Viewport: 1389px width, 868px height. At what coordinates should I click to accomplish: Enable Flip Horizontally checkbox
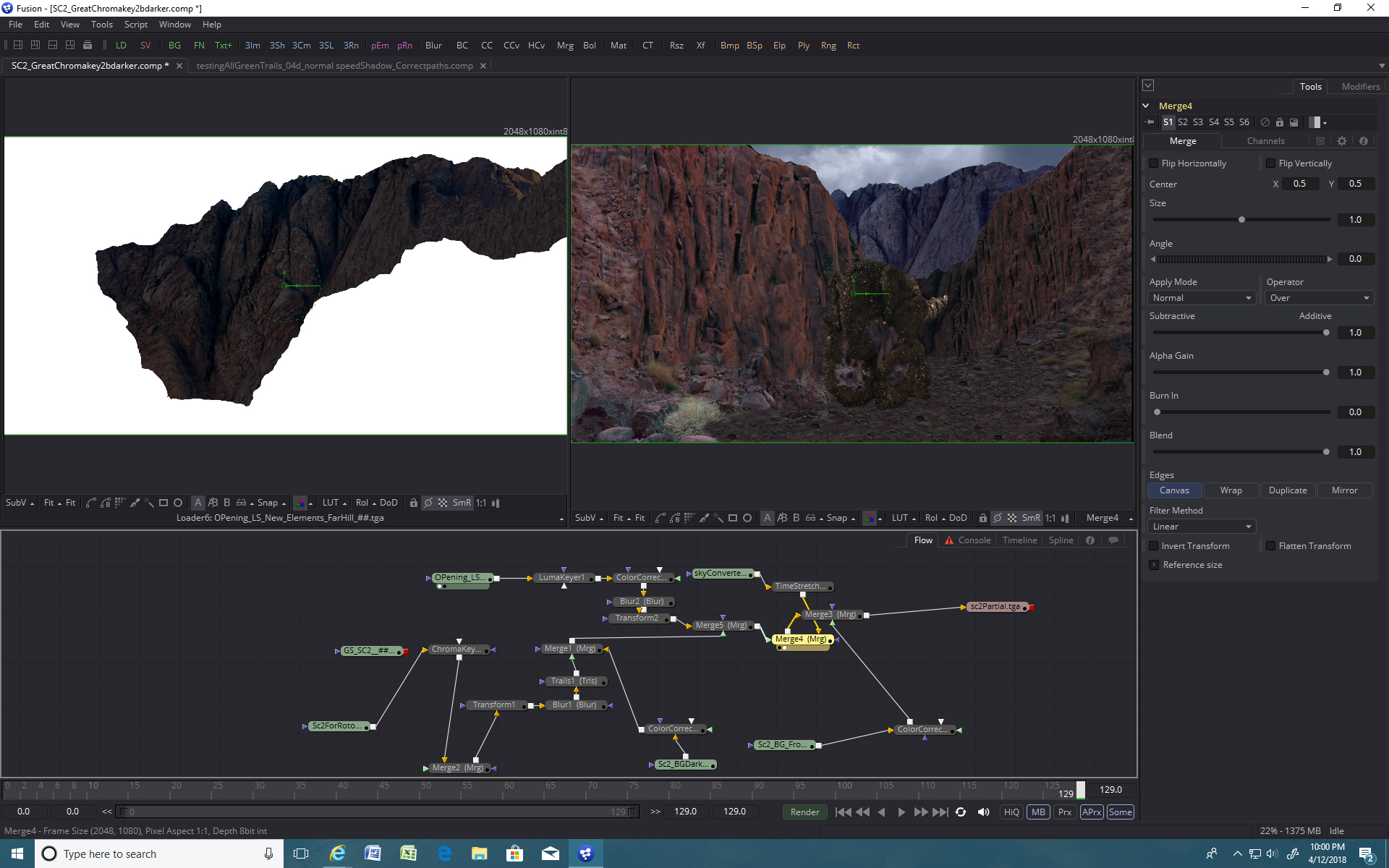pyautogui.click(x=1154, y=163)
